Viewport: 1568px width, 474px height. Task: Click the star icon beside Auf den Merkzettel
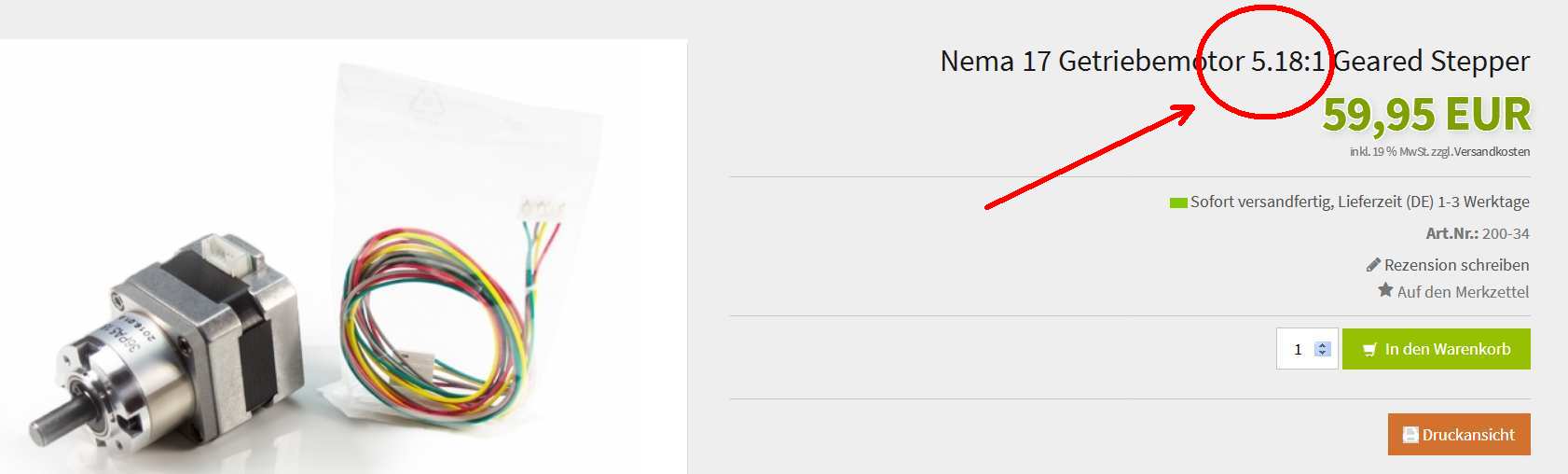tap(1385, 290)
